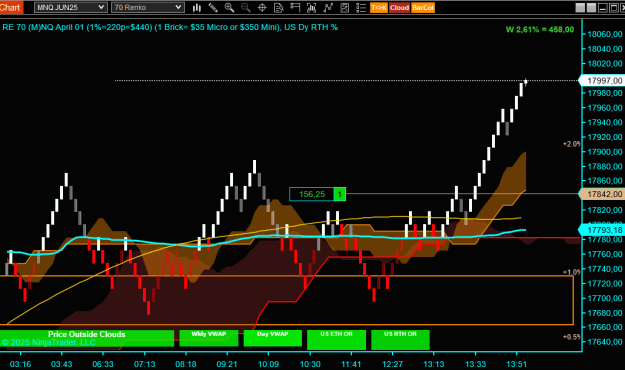This screenshot has width=625, height=370.
Task: Click the first gray window-linking square
Action: [x=580, y=8]
